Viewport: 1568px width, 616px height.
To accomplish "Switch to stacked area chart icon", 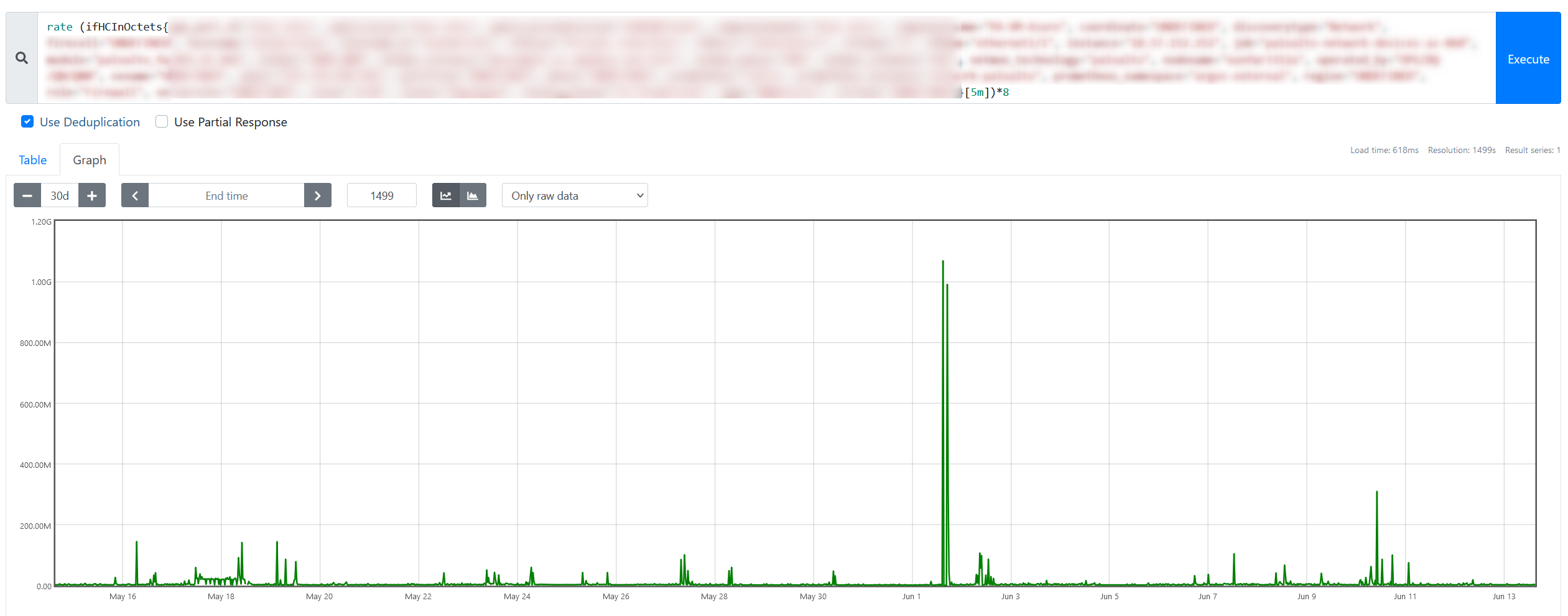I will [473, 195].
